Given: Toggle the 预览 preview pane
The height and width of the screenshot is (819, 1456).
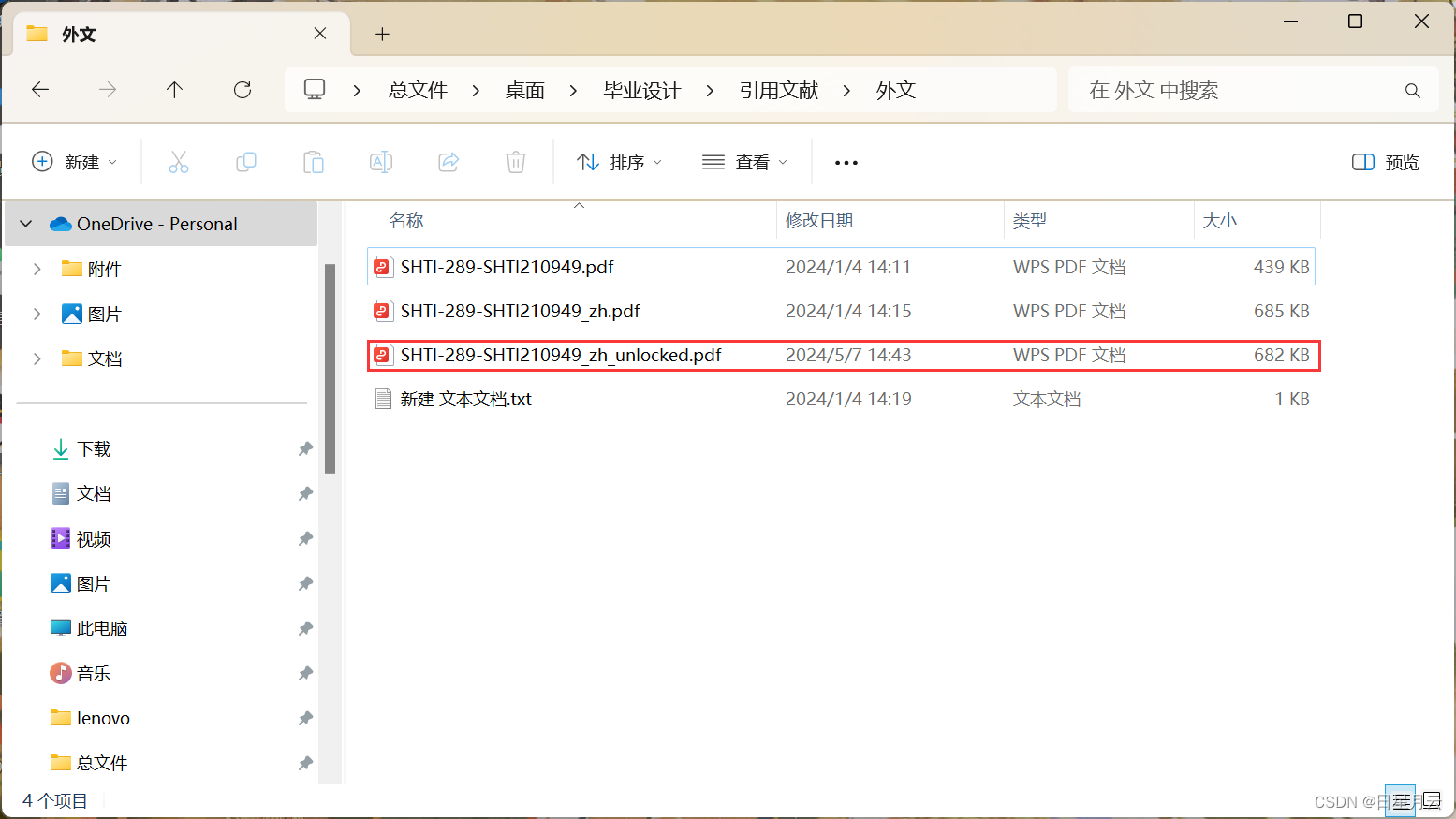Looking at the screenshot, I should point(1386,162).
